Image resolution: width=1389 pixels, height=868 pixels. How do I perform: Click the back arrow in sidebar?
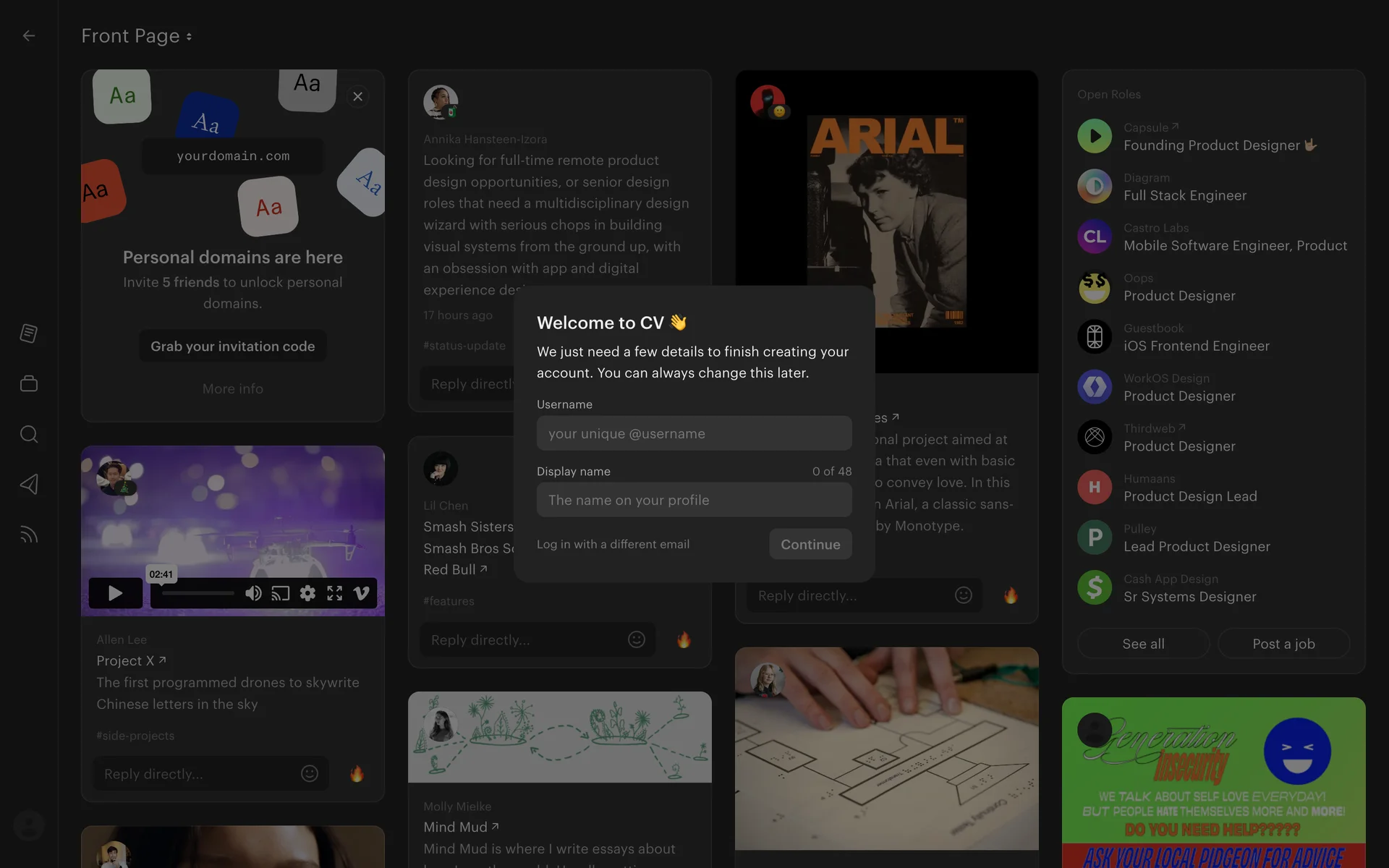point(29,35)
